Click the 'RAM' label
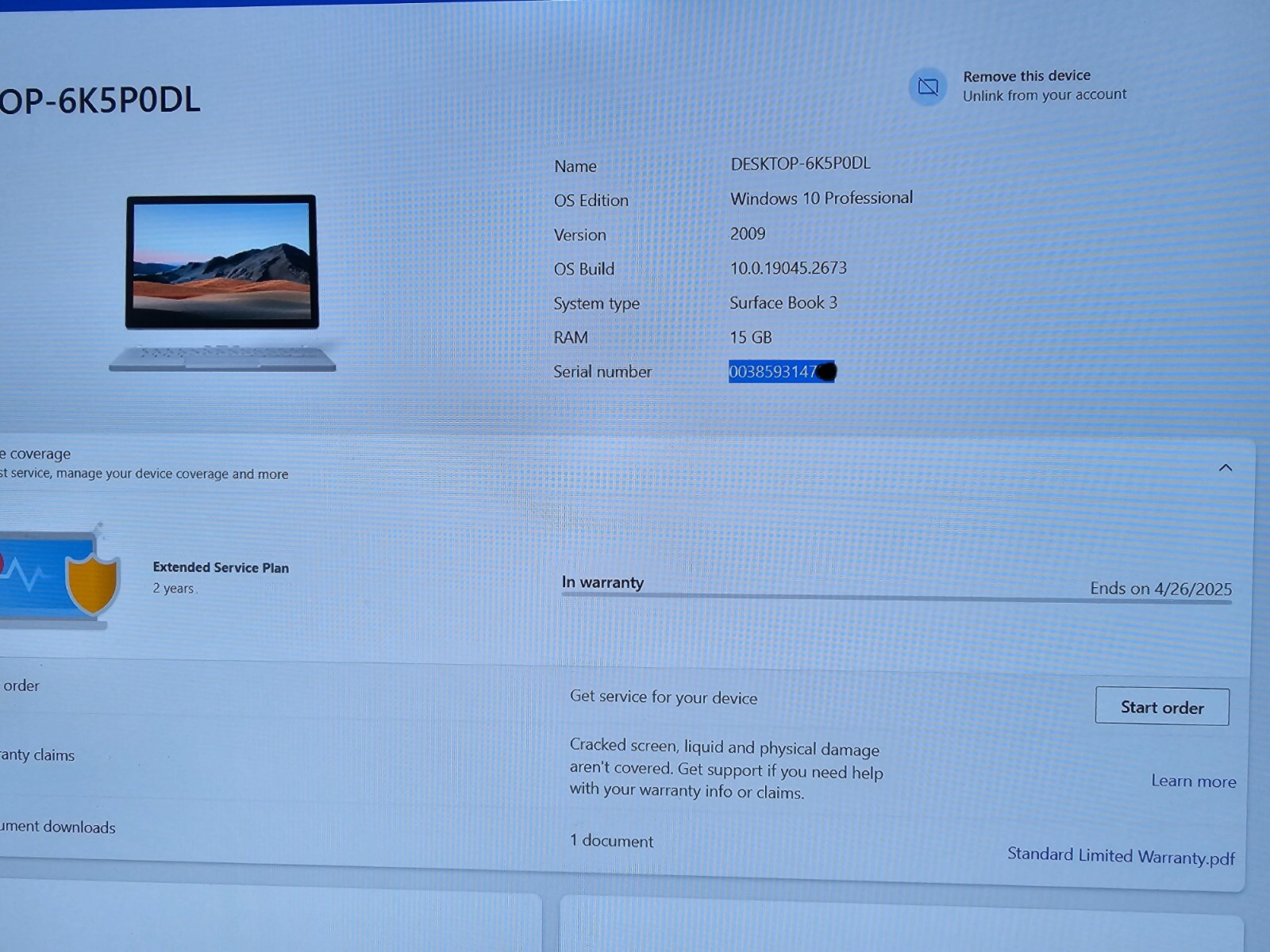This screenshot has width=1270, height=952. tap(571, 337)
